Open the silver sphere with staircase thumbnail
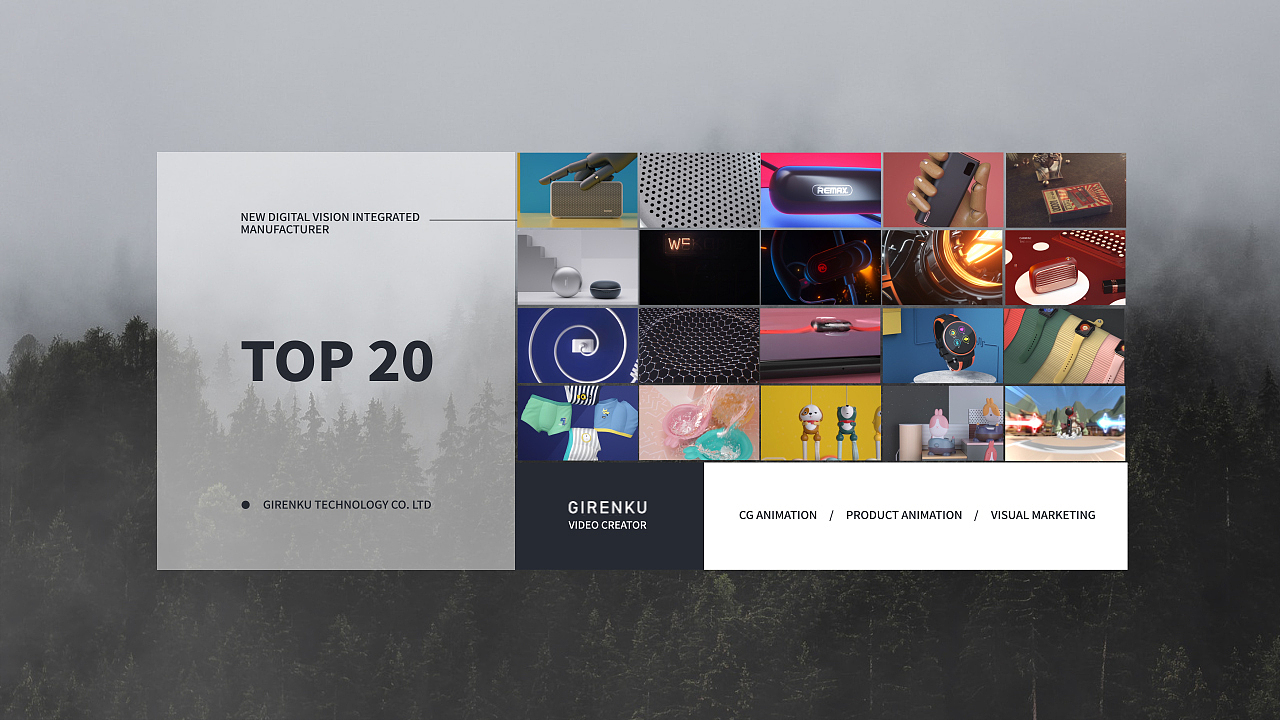 tap(577, 267)
